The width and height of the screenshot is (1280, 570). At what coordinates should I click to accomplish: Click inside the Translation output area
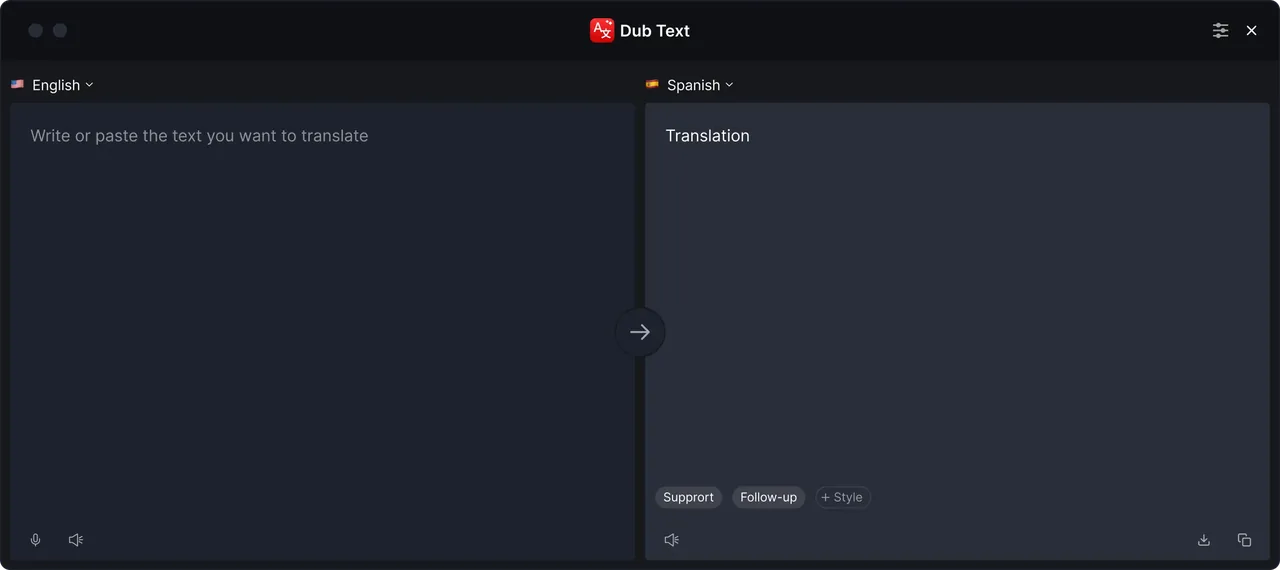pyautogui.click(x=957, y=300)
